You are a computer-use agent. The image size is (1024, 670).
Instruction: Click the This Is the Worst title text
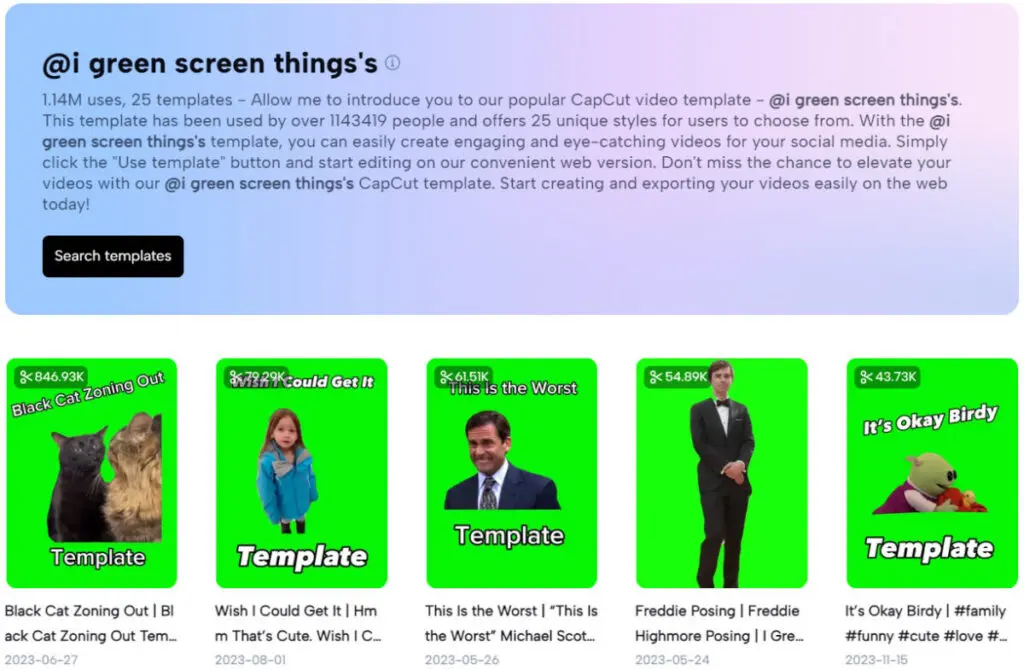click(511, 623)
